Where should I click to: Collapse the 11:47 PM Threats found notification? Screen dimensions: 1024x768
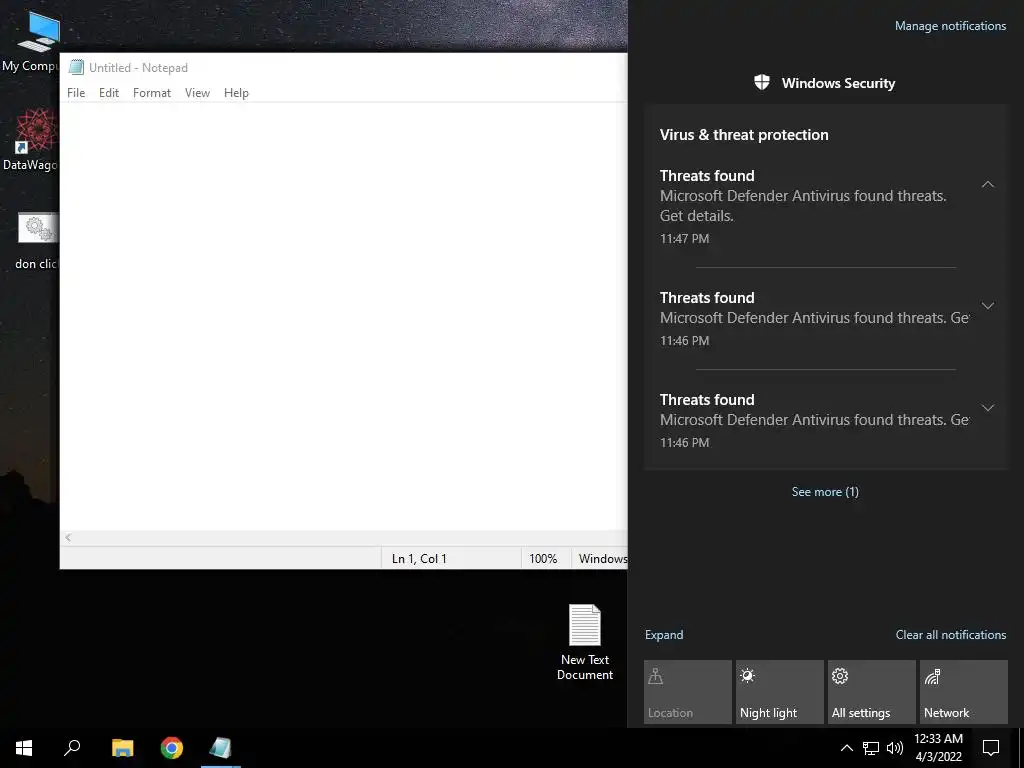tap(988, 185)
